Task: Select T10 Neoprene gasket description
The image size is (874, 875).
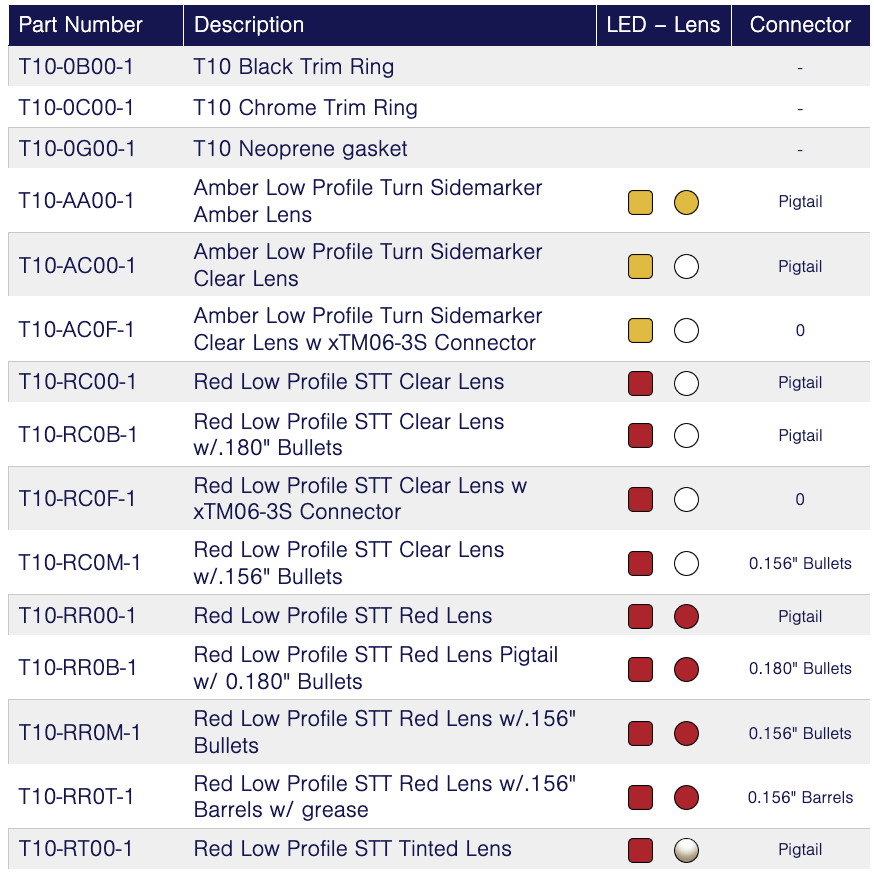Action: tap(300, 149)
